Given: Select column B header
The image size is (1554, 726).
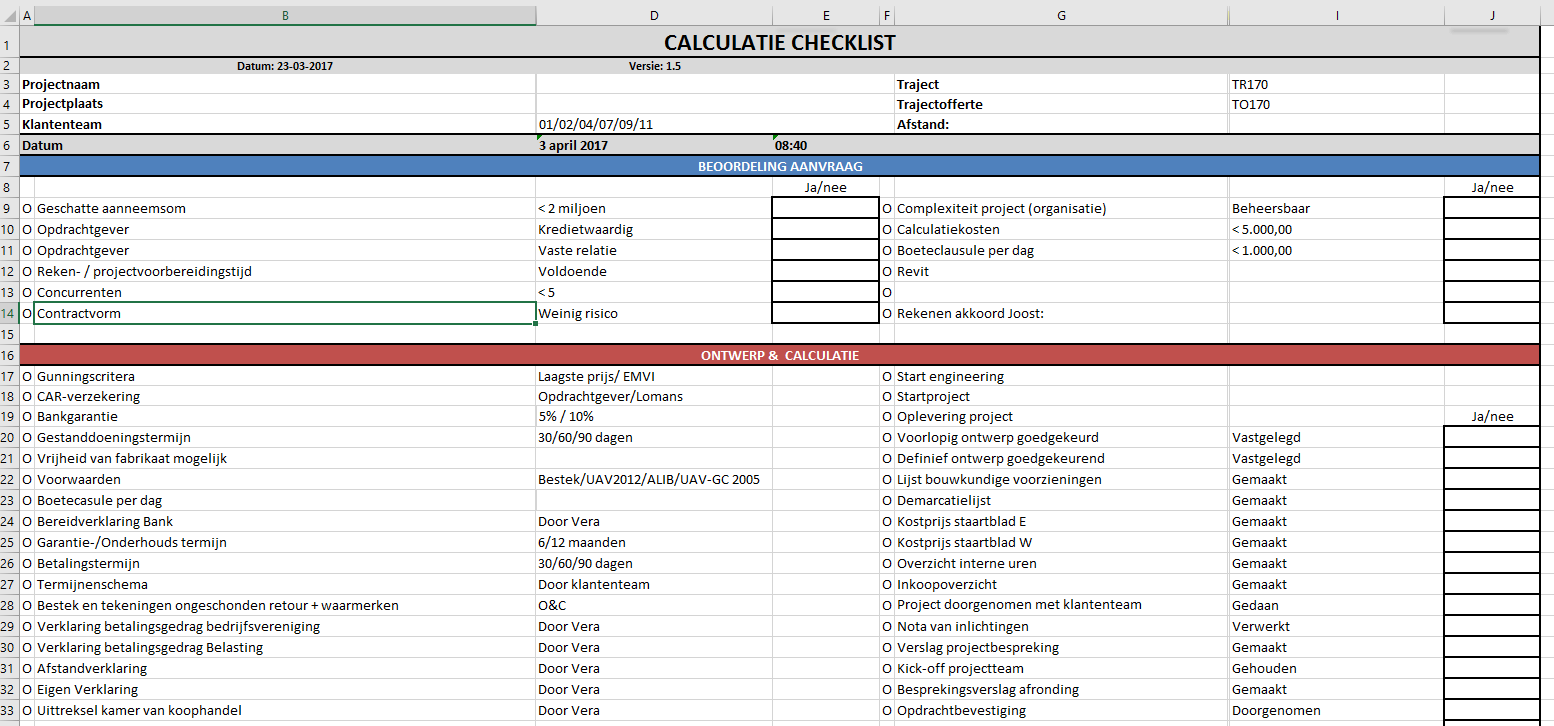Looking at the screenshot, I should click(x=285, y=16).
